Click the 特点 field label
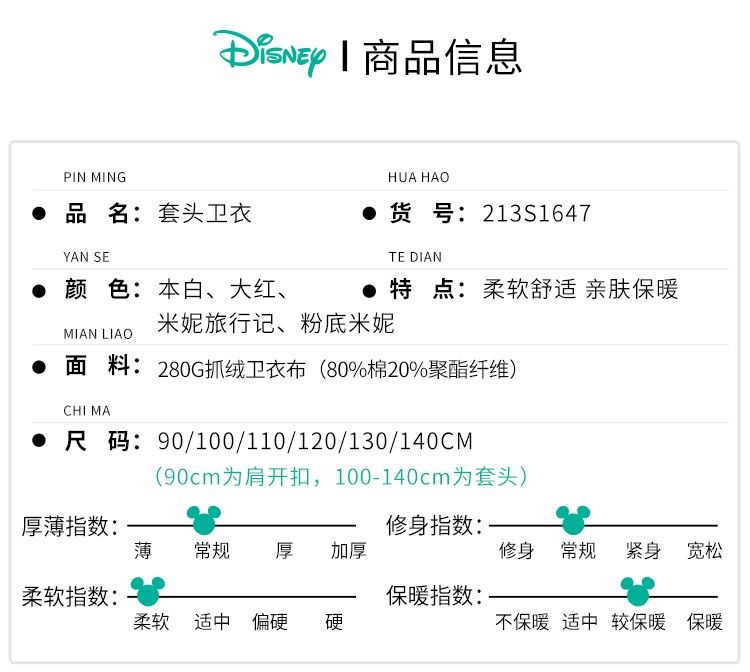The height and width of the screenshot is (672, 750). click(428, 289)
